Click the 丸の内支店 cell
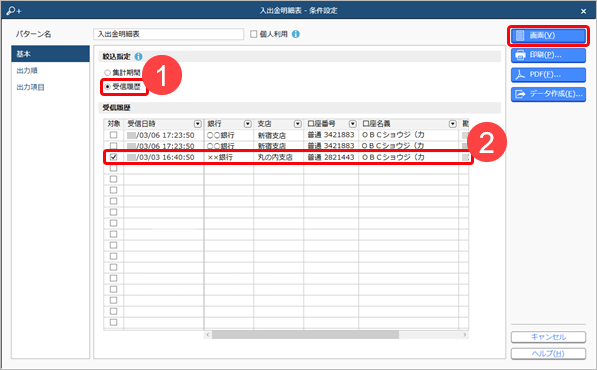Screen dimensions: 597x370 pos(278,157)
